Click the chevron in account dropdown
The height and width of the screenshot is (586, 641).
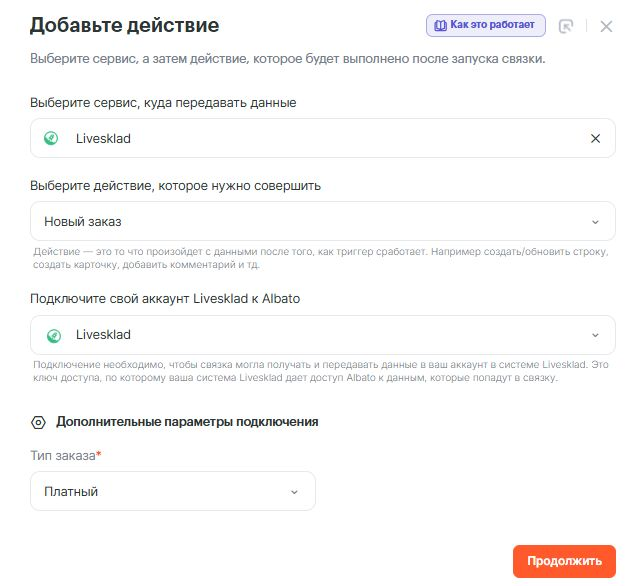pyautogui.click(x=596, y=335)
